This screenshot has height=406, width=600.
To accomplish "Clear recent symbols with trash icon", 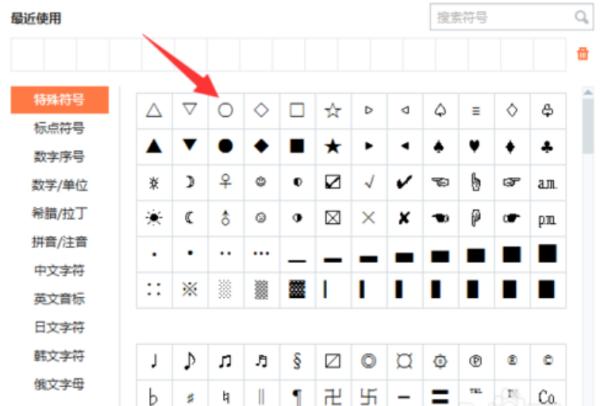I will (x=582, y=54).
